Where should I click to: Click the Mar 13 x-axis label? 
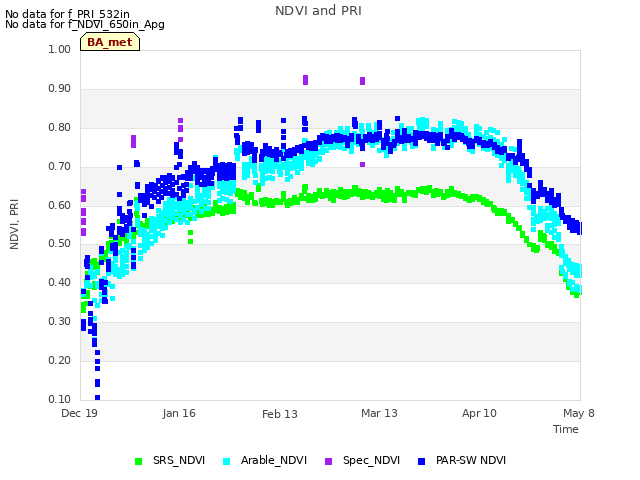[379, 413]
